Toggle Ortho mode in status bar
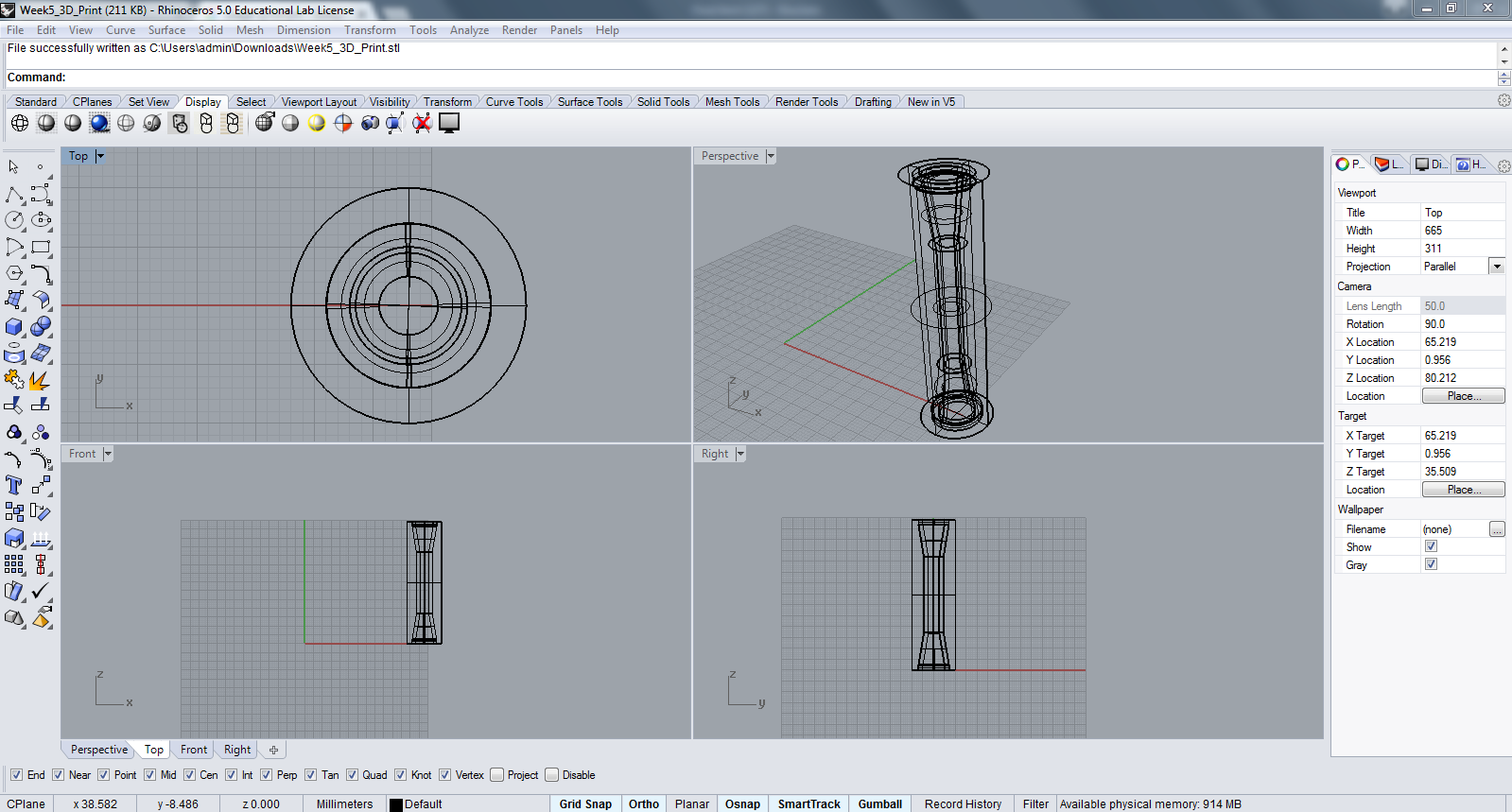Viewport: 1512px width, 812px height. coord(644,804)
